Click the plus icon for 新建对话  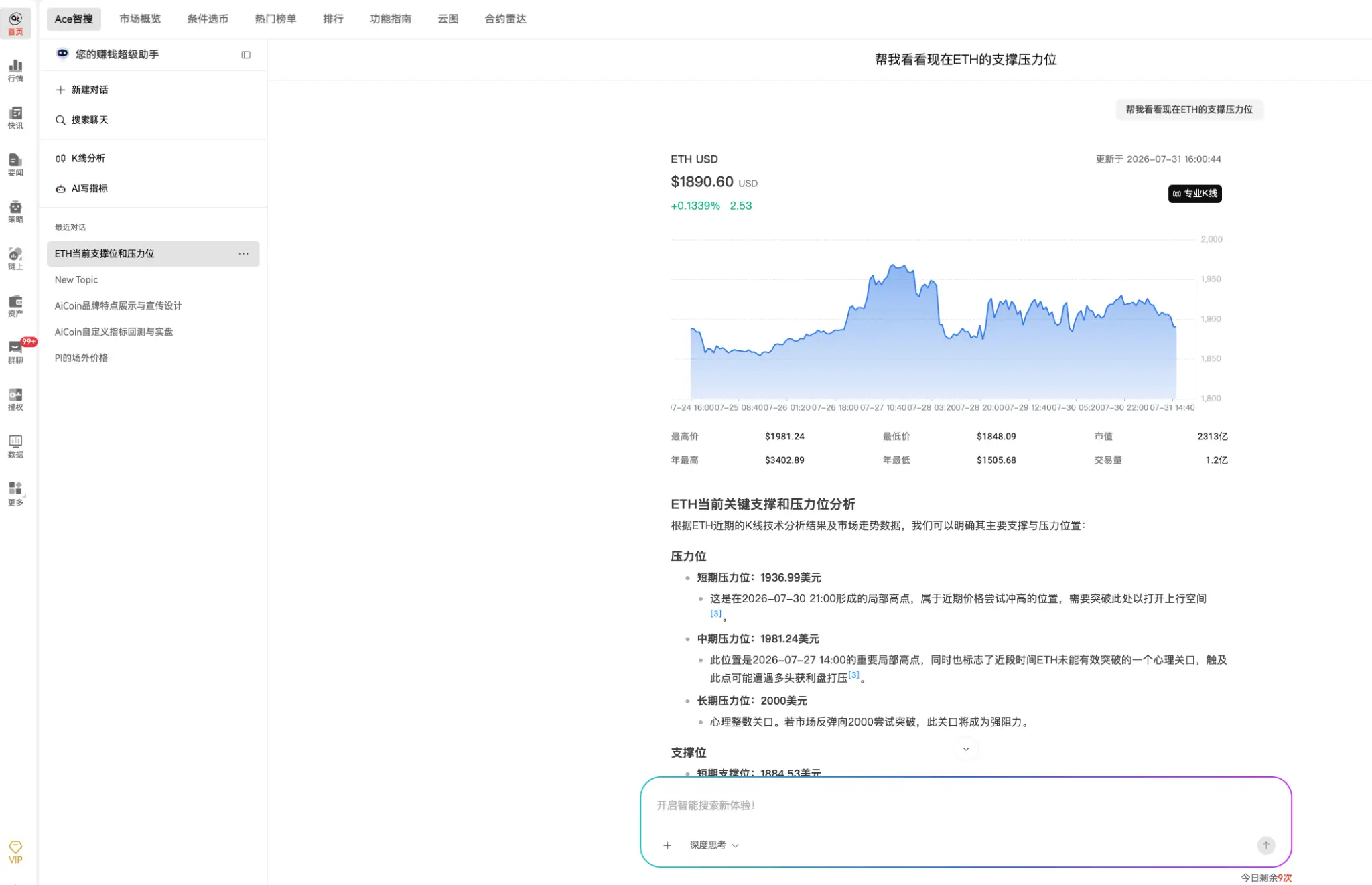(x=60, y=90)
